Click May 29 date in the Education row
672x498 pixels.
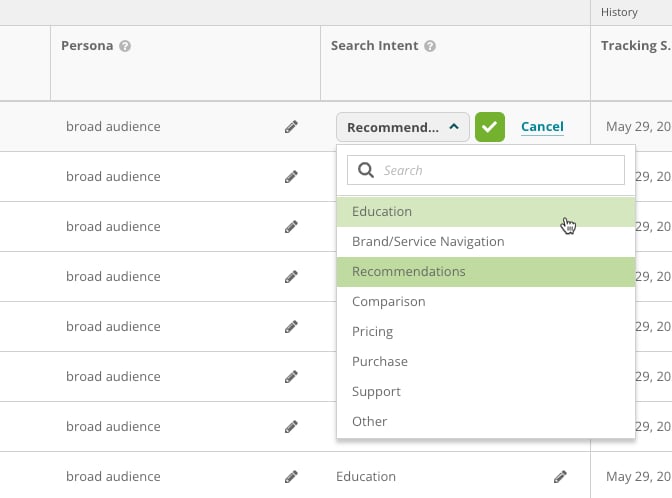[639, 477]
